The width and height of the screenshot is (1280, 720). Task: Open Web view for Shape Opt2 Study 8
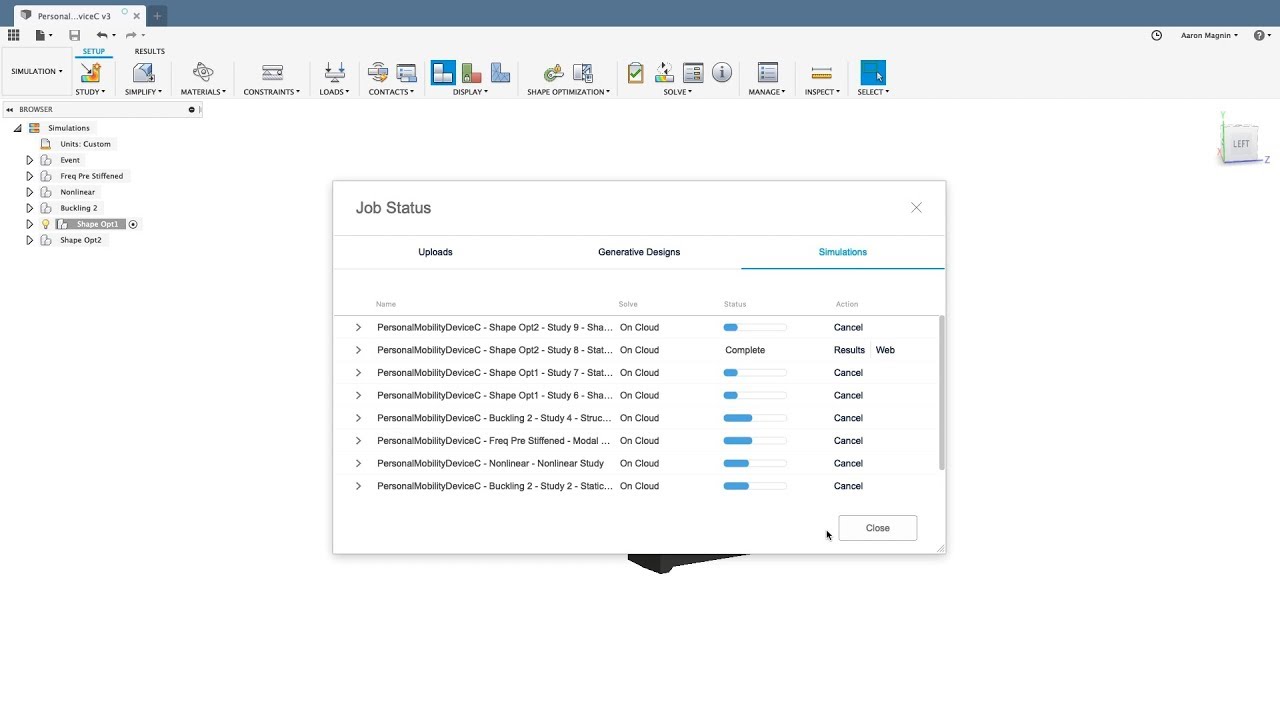885,350
